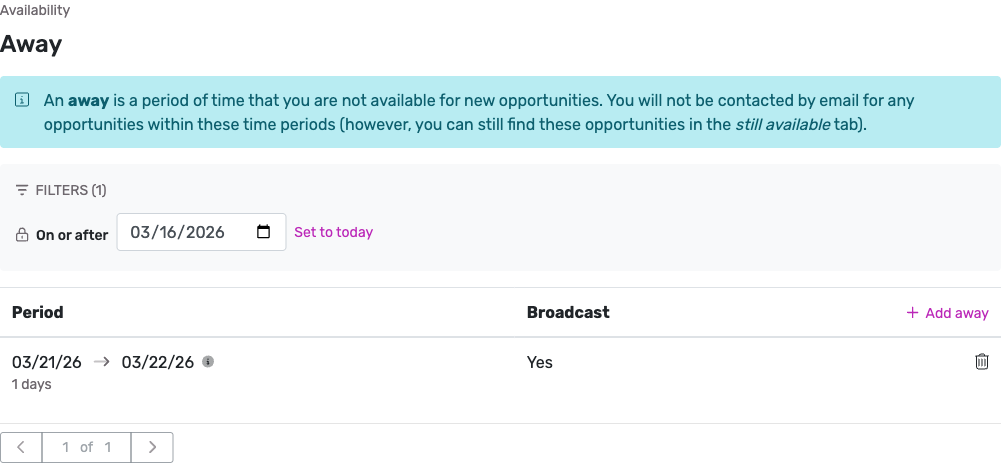Click the Add away link text

957,313
